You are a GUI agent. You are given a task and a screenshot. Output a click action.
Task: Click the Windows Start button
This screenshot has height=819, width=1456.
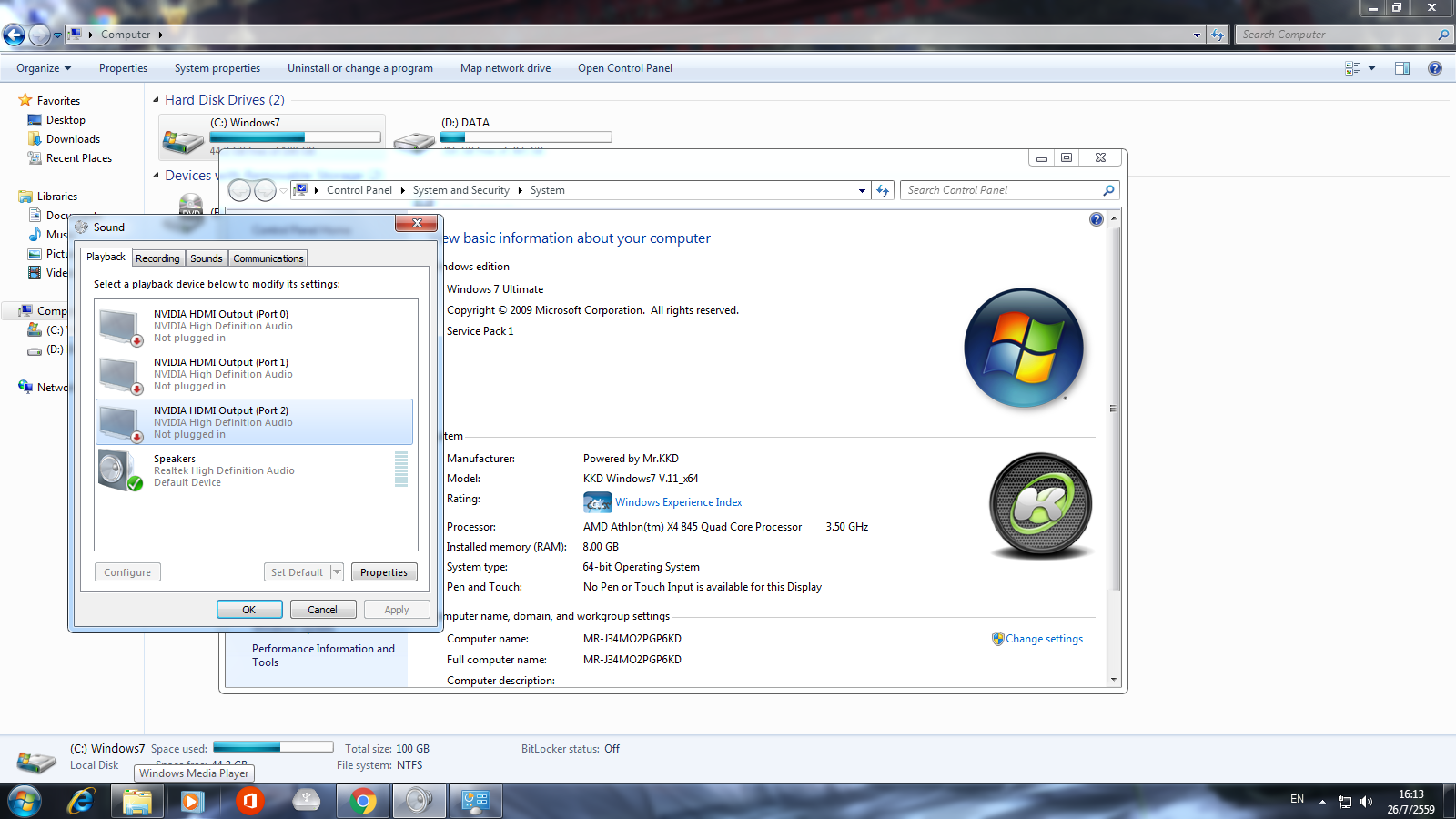[25, 801]
